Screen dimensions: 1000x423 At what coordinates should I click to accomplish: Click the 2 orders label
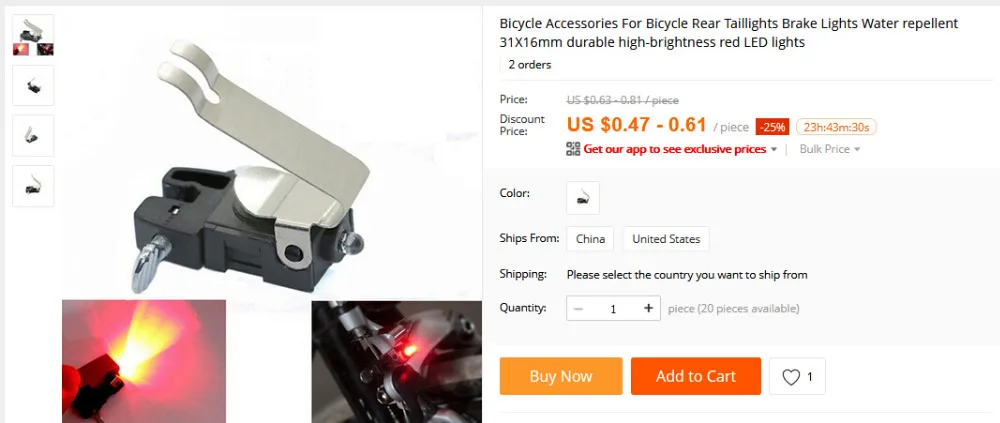tap(529, 64)
